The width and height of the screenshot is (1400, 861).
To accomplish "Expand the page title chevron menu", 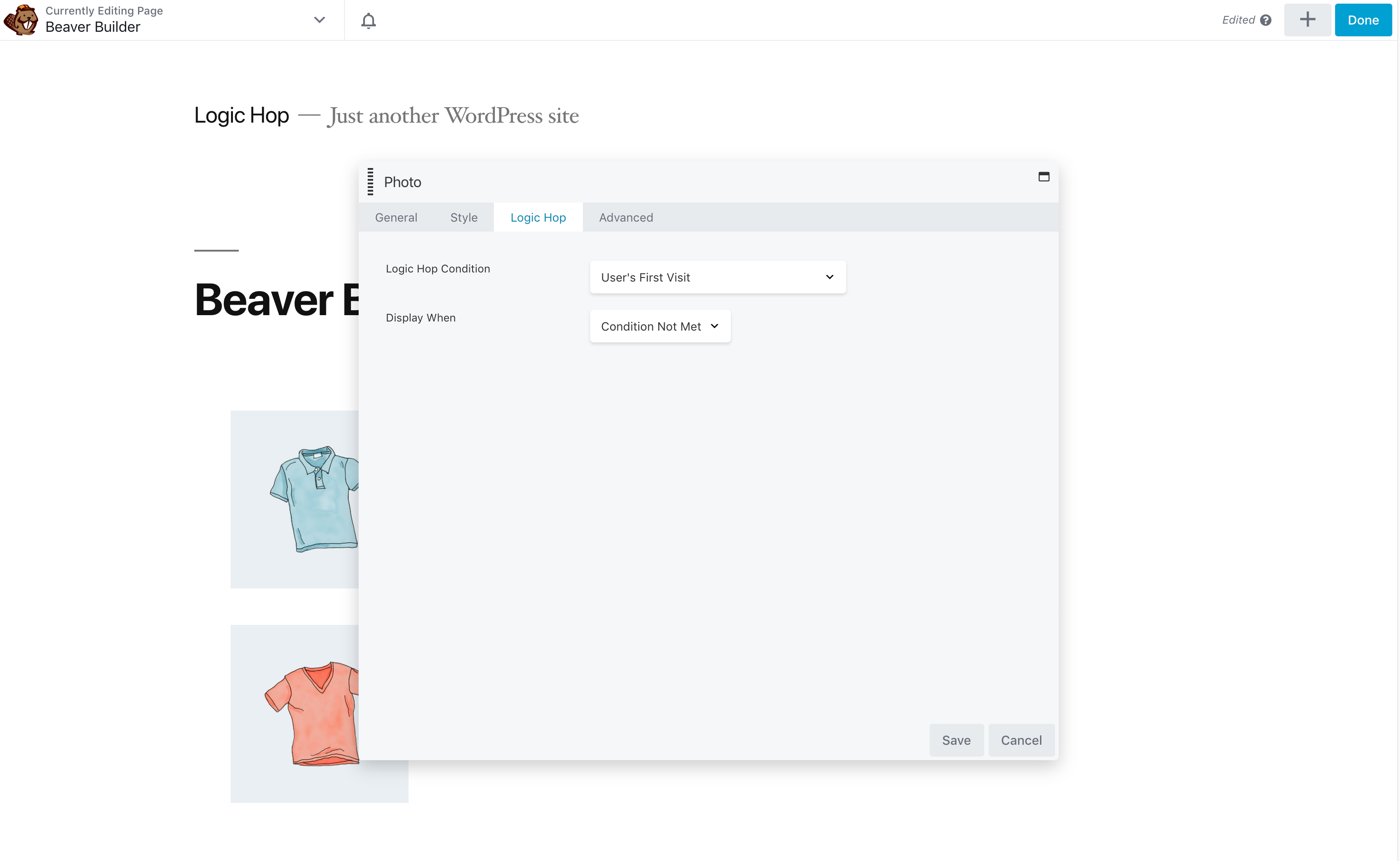I will tap(320, 20).
